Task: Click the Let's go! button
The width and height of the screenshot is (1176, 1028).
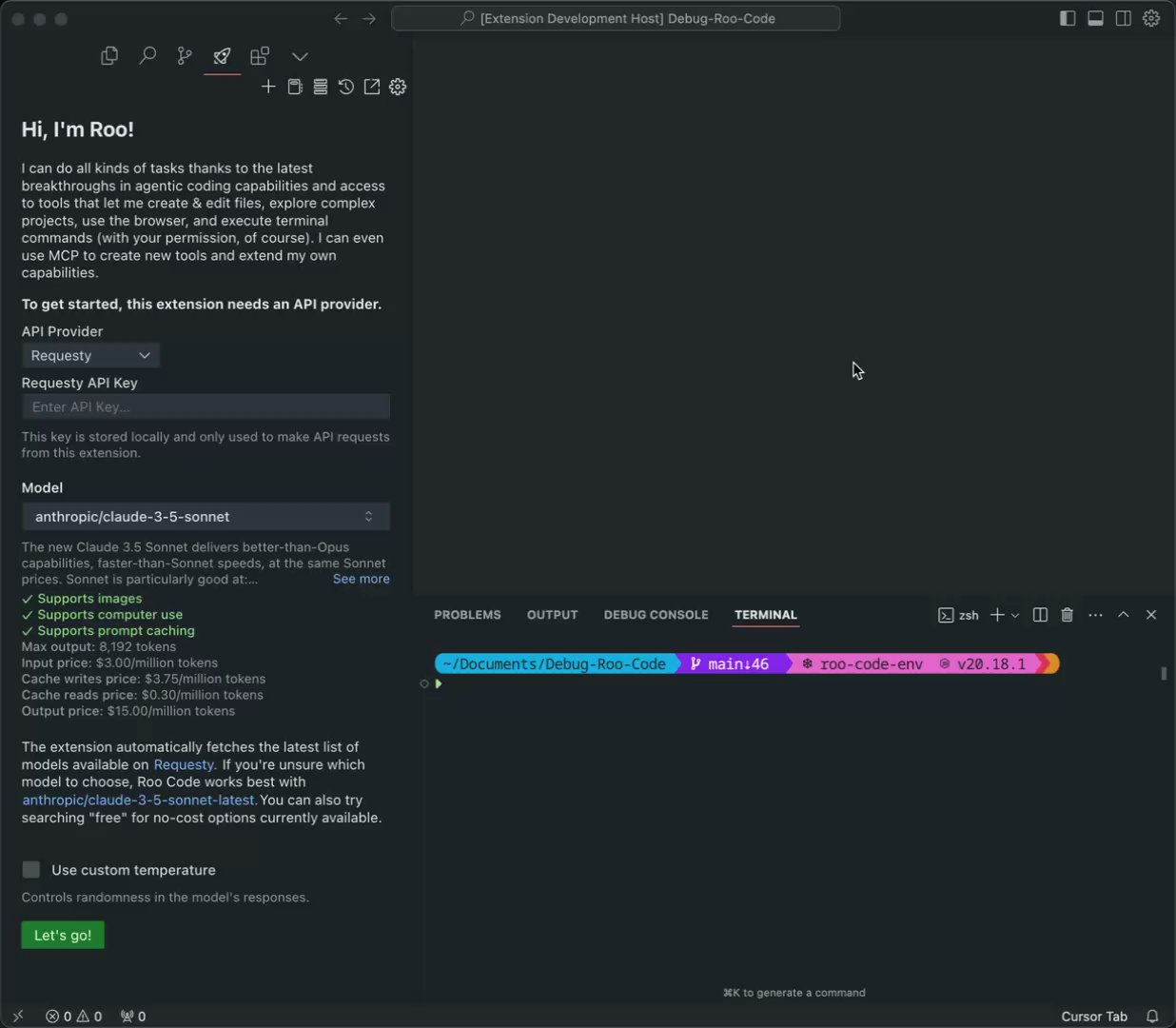Action: click(x=63, y=935)
